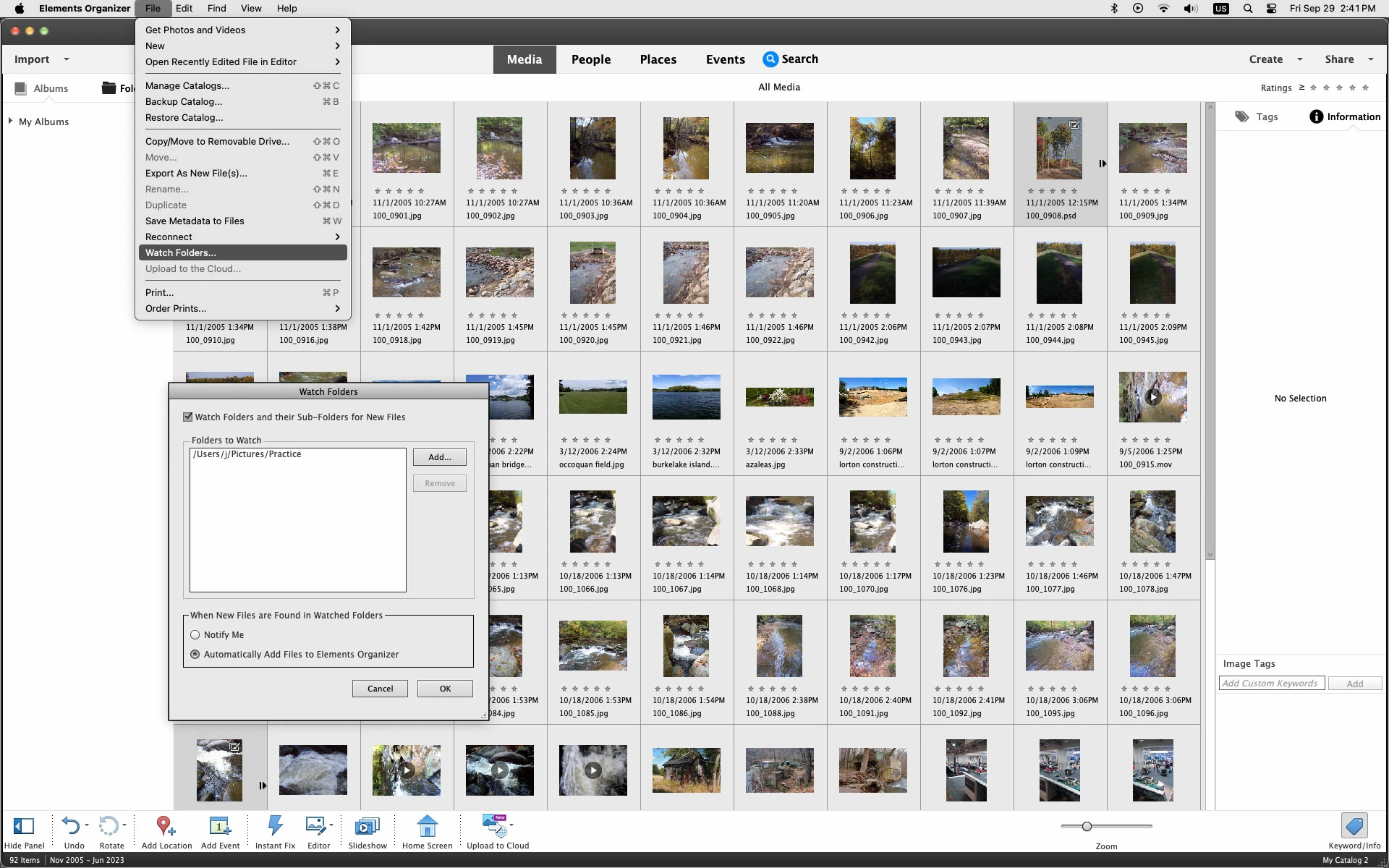Select the Notify Me radio option
This screenshot has height=868, width=1389.
point(195,635)
